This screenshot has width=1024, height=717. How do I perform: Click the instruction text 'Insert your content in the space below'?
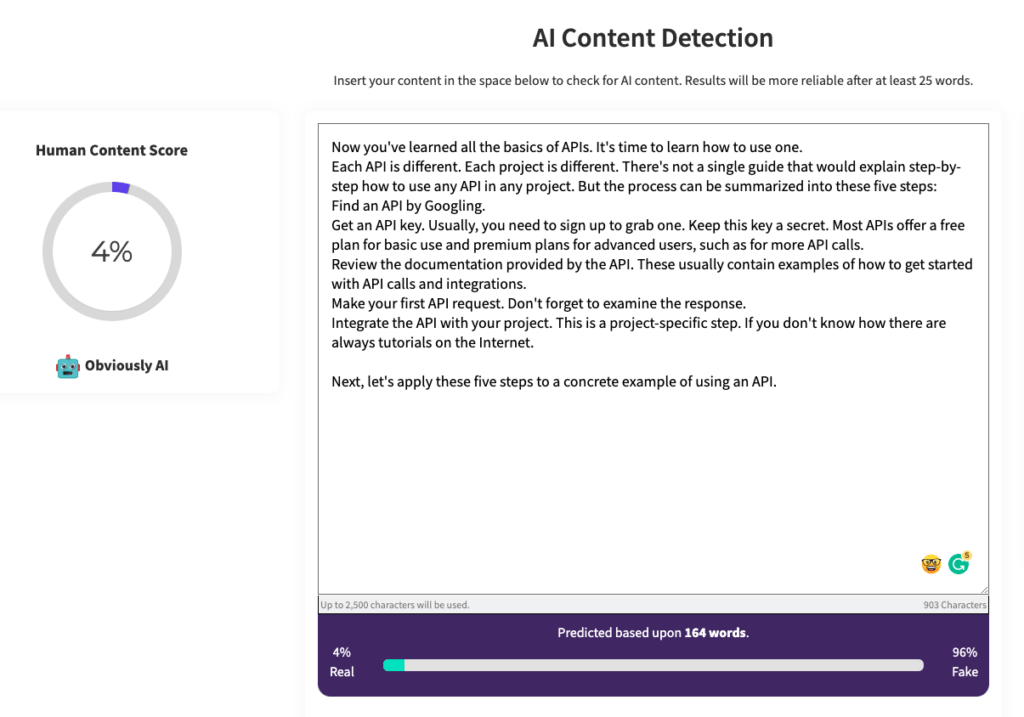tap(653, 80)
